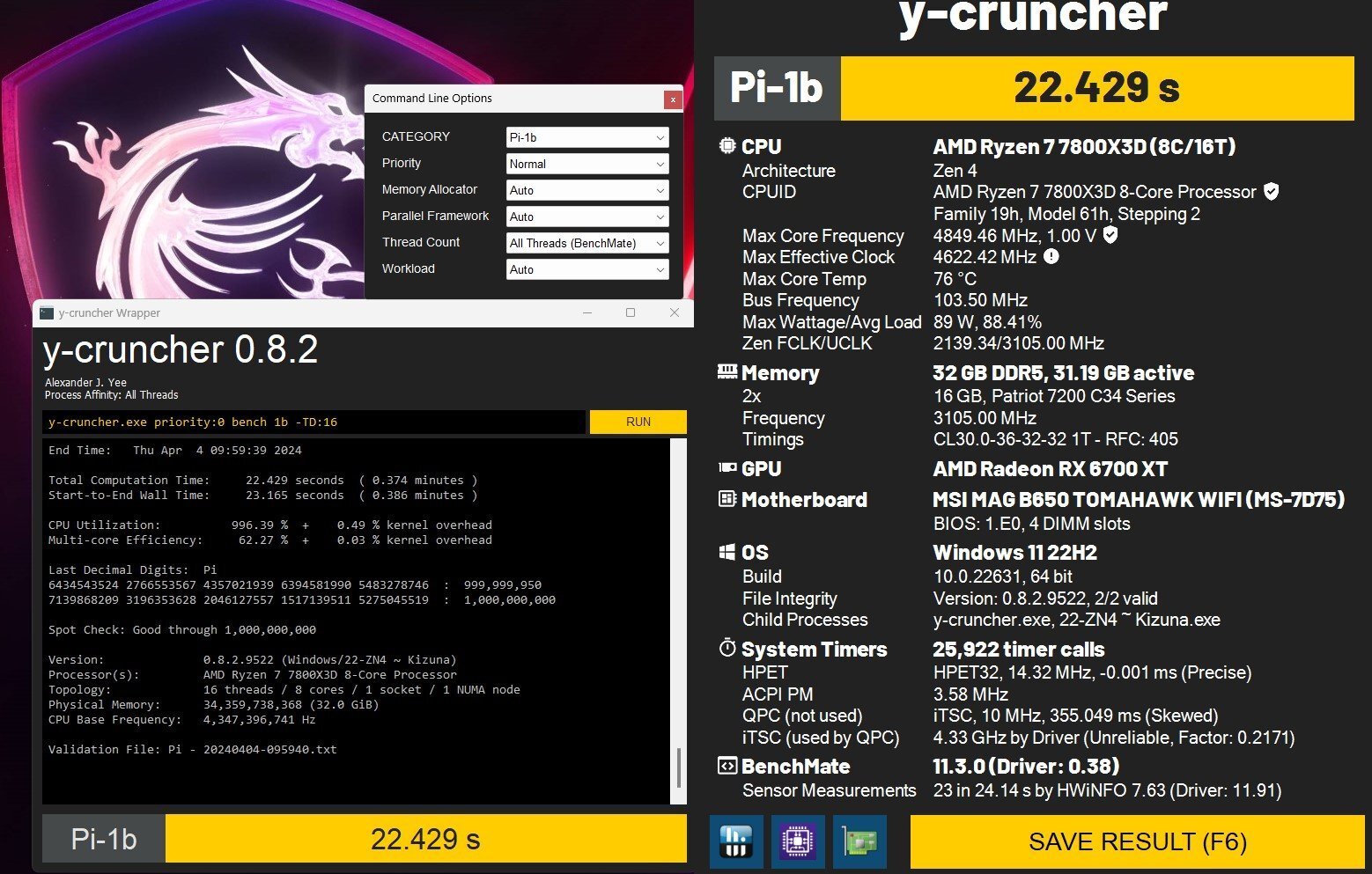
Task: Click the CPUID verified shield icon
Action: click(1271, 191)
